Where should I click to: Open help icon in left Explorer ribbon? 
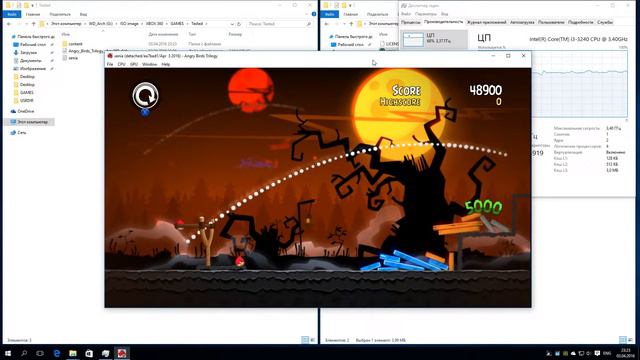pyautogui.click(x=314, y=14)
